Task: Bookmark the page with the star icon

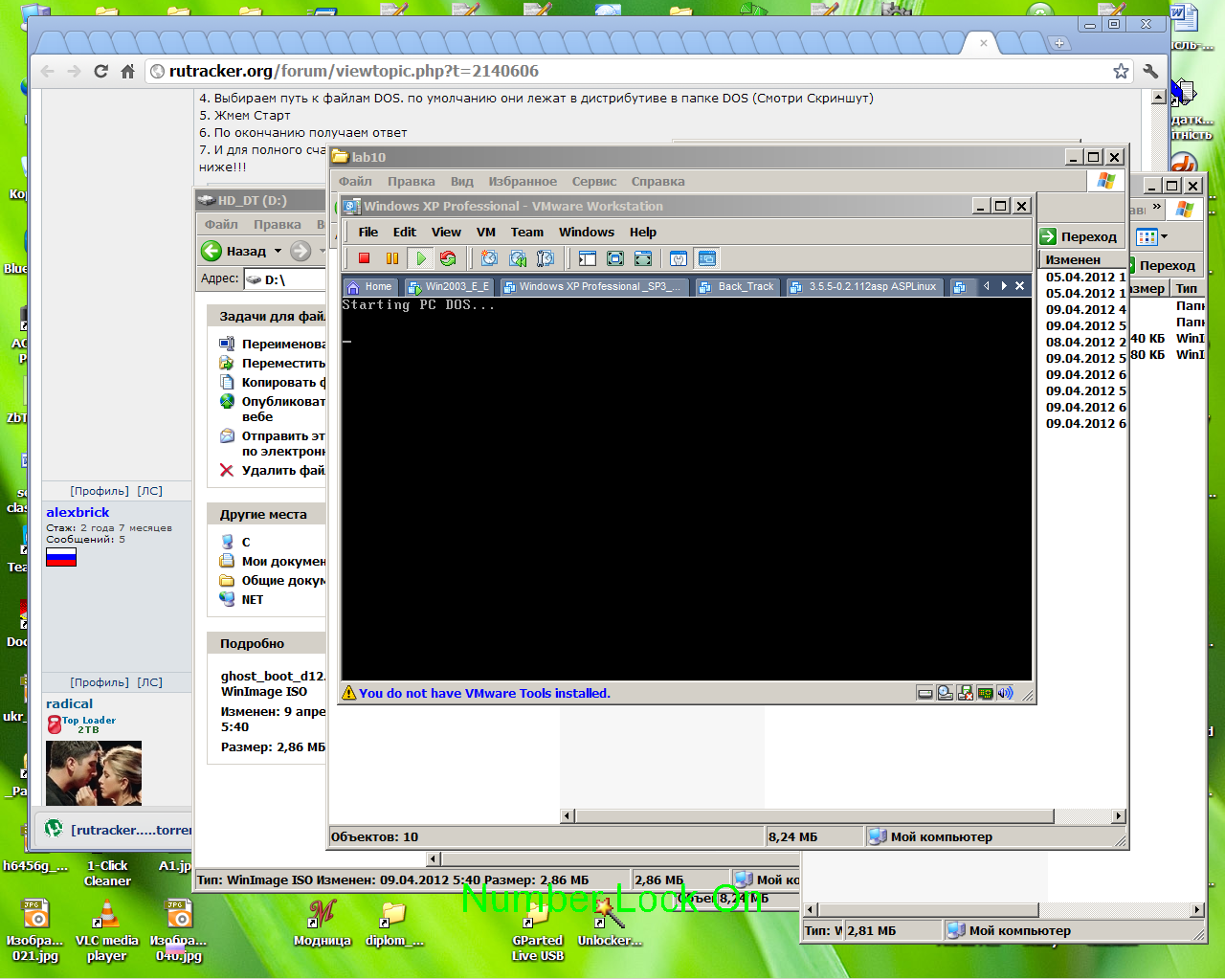Action: [x=1121, y=71]
